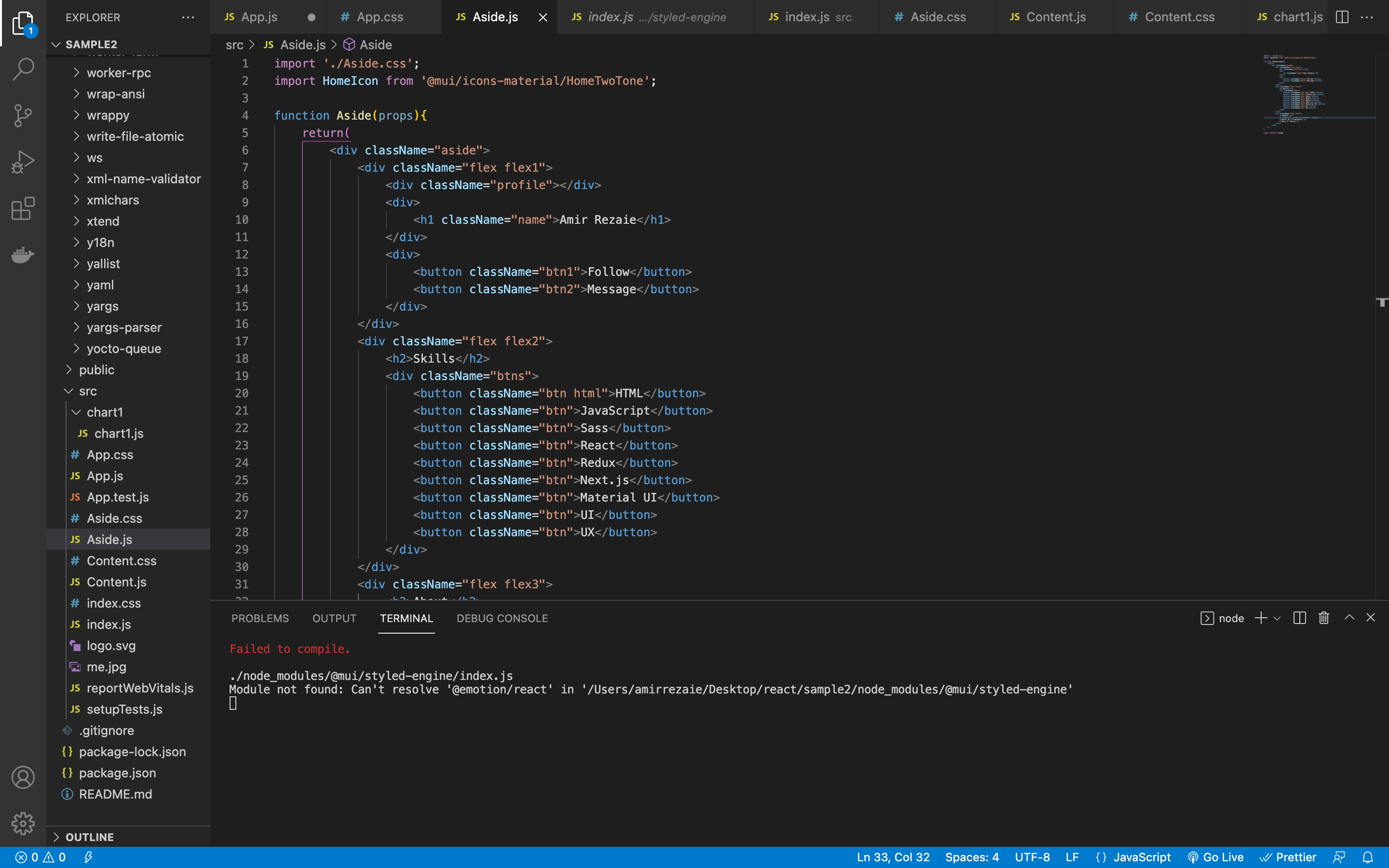Open the Docker view in activity bar

(23, 254)
